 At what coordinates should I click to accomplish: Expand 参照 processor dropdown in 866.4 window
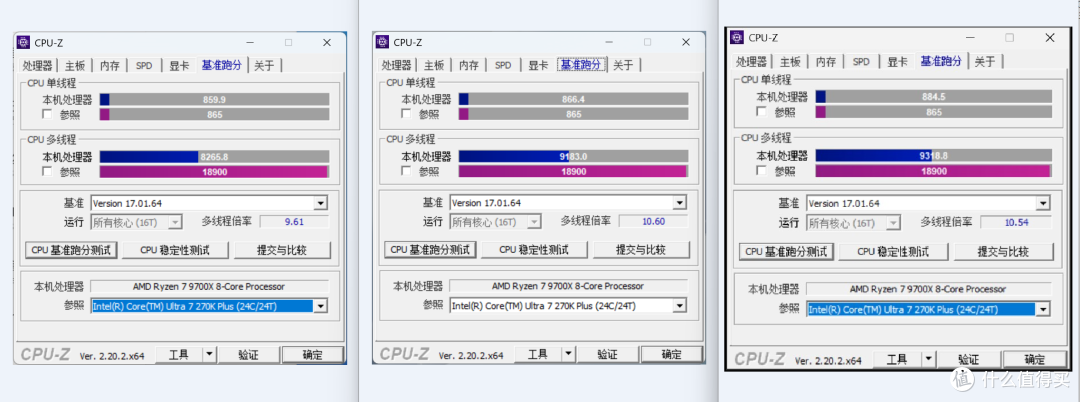pyautogui.click(x=680, y=305)
